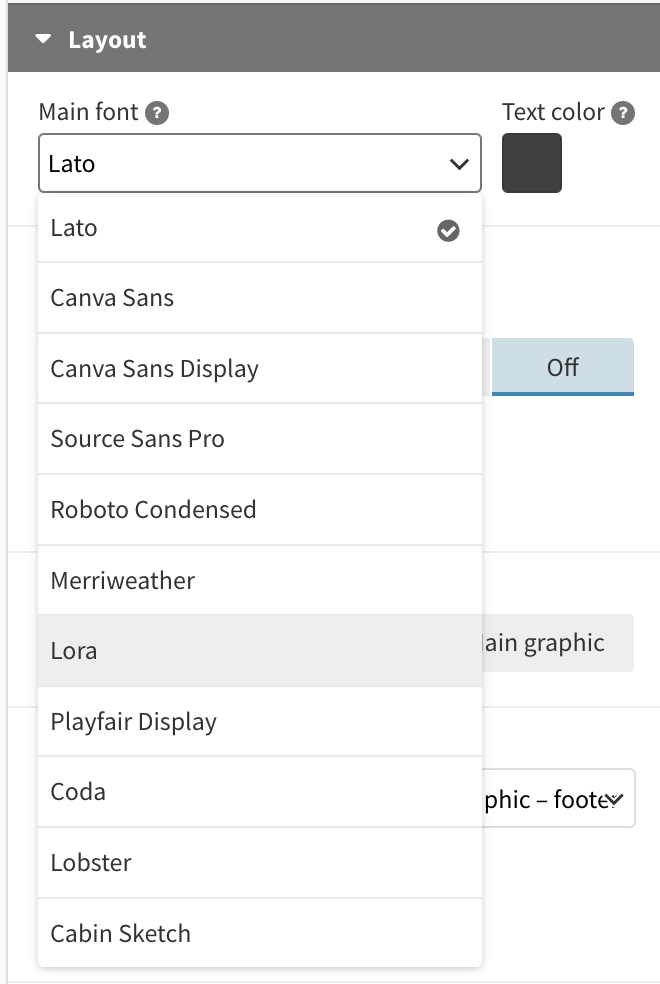This screenshot has height=984, width=660.
Task: Toggle the Off switch
Action: pyautogui.click(x=563, y=367)
